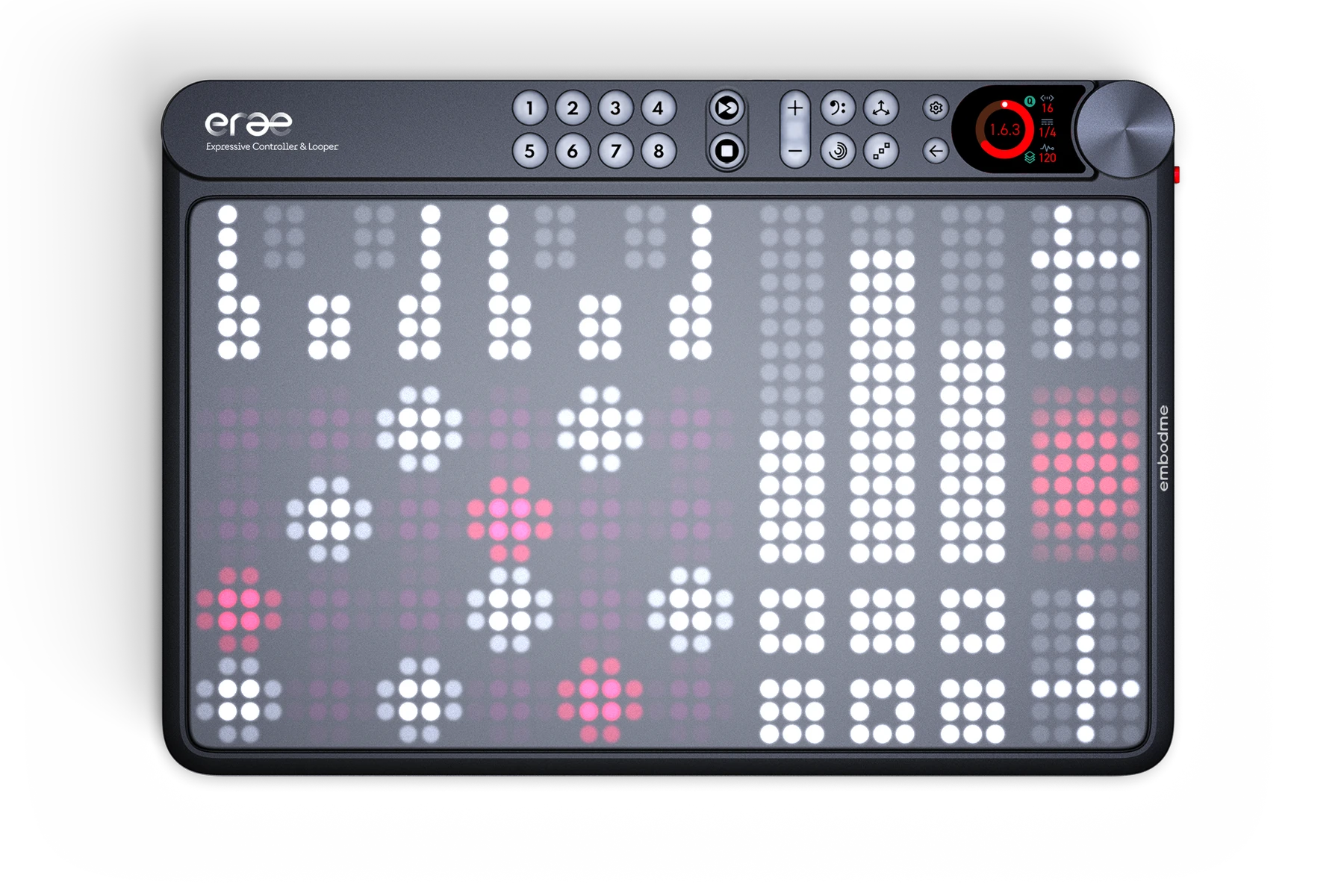Click the red circular 1.6.3 position ring

tap(1004, 130)
